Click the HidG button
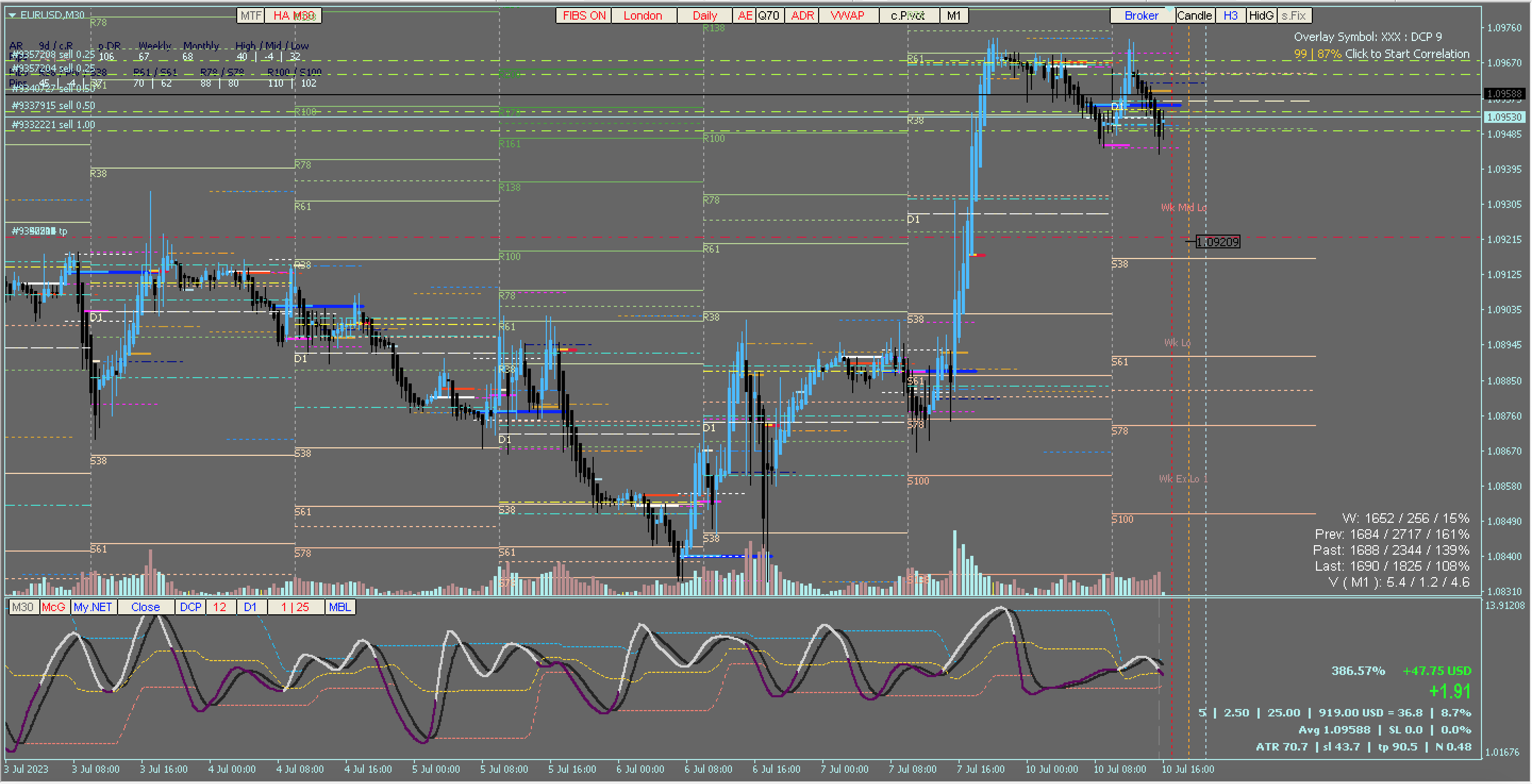The width and height of the screenshot is (1532, 784). point(1261,15)
